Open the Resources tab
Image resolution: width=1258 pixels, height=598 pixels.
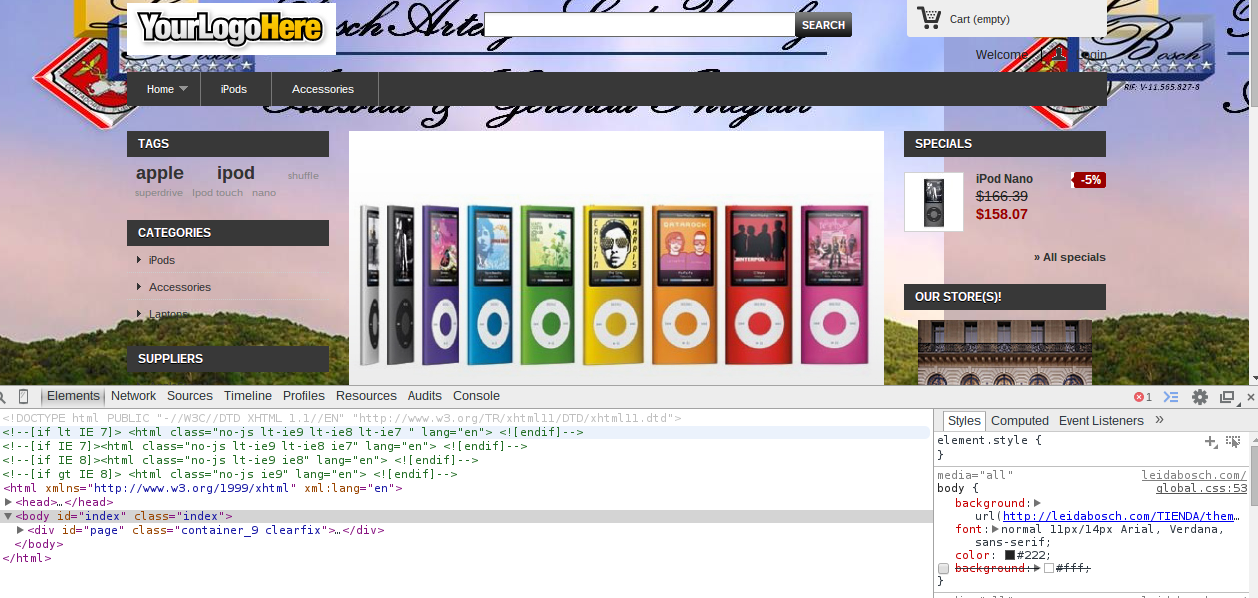coord(366,396)
